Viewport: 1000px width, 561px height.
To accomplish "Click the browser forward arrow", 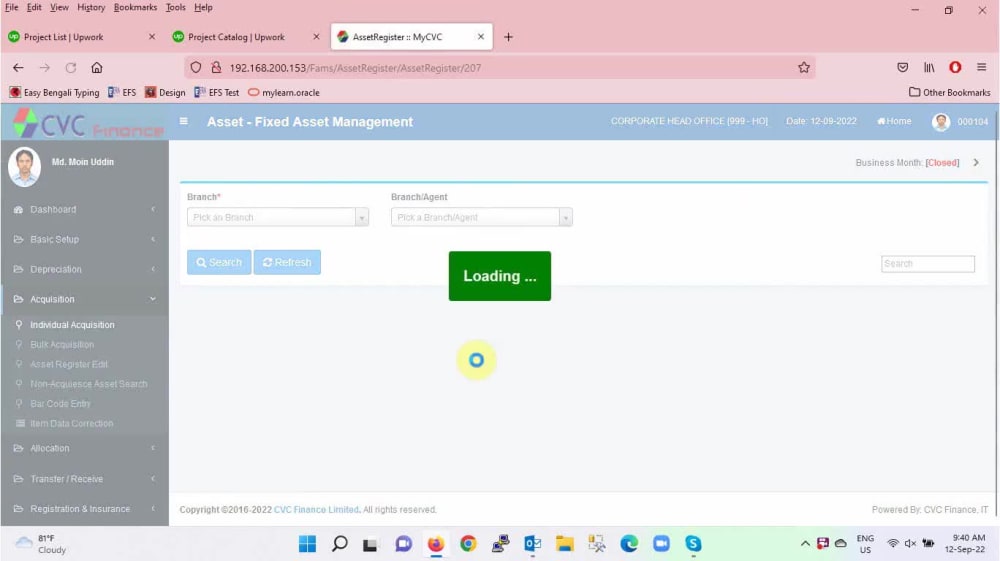I will click(x=45, y=68).
